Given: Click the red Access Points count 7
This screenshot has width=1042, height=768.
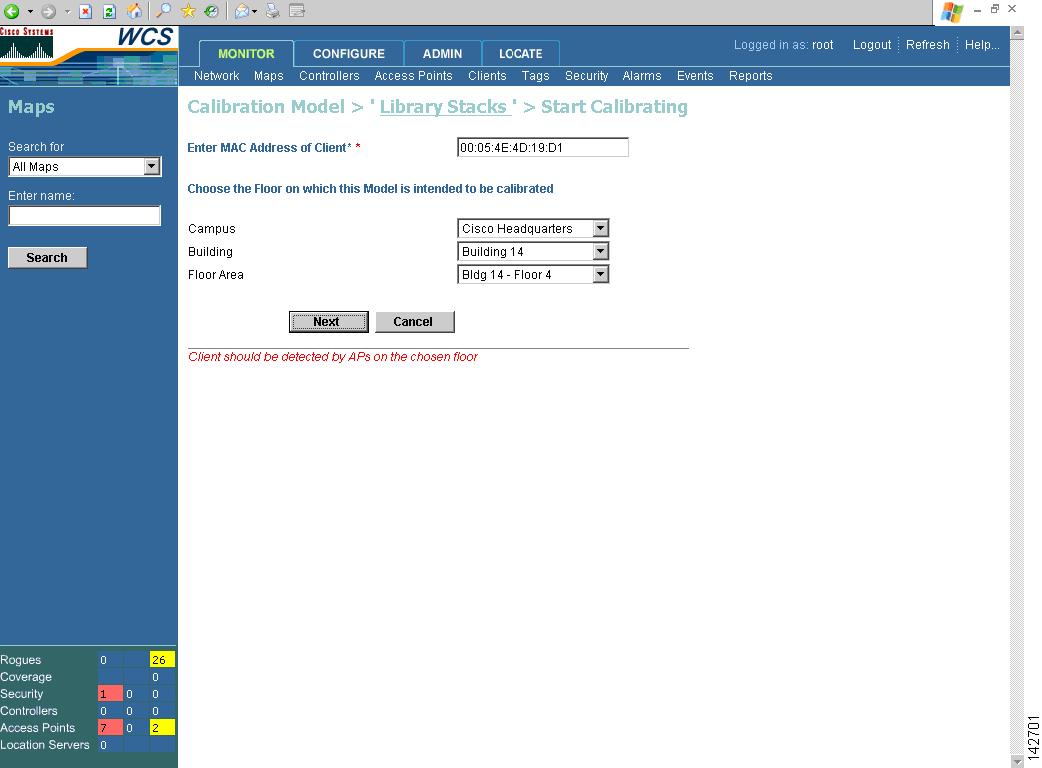Looking at the screenshot, I should [110, 727].
